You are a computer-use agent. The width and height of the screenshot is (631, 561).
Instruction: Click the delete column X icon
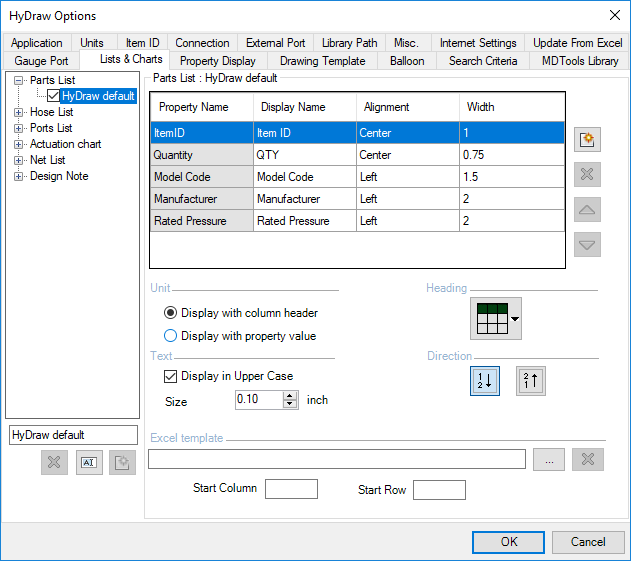pyautogui.click(x=587, y=174)
